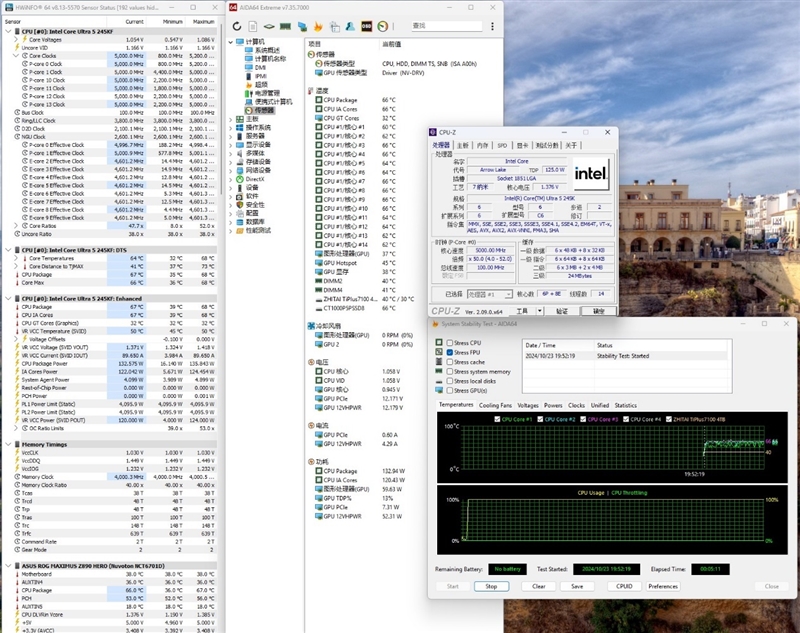The height and width of the screenshot is (633, 800).
Task: Click the Date / Time column header
Action: [558, 345]
